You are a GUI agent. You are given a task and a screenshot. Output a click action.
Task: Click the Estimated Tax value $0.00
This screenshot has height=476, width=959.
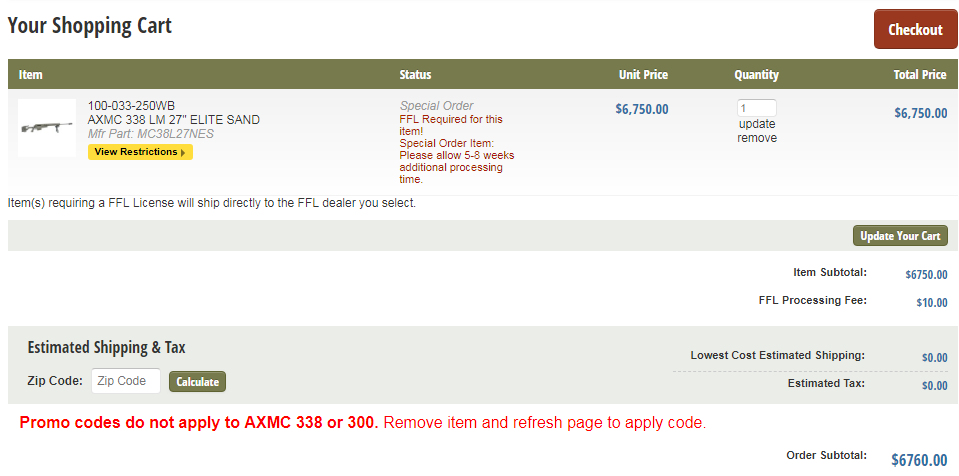(x=935, y=385)
